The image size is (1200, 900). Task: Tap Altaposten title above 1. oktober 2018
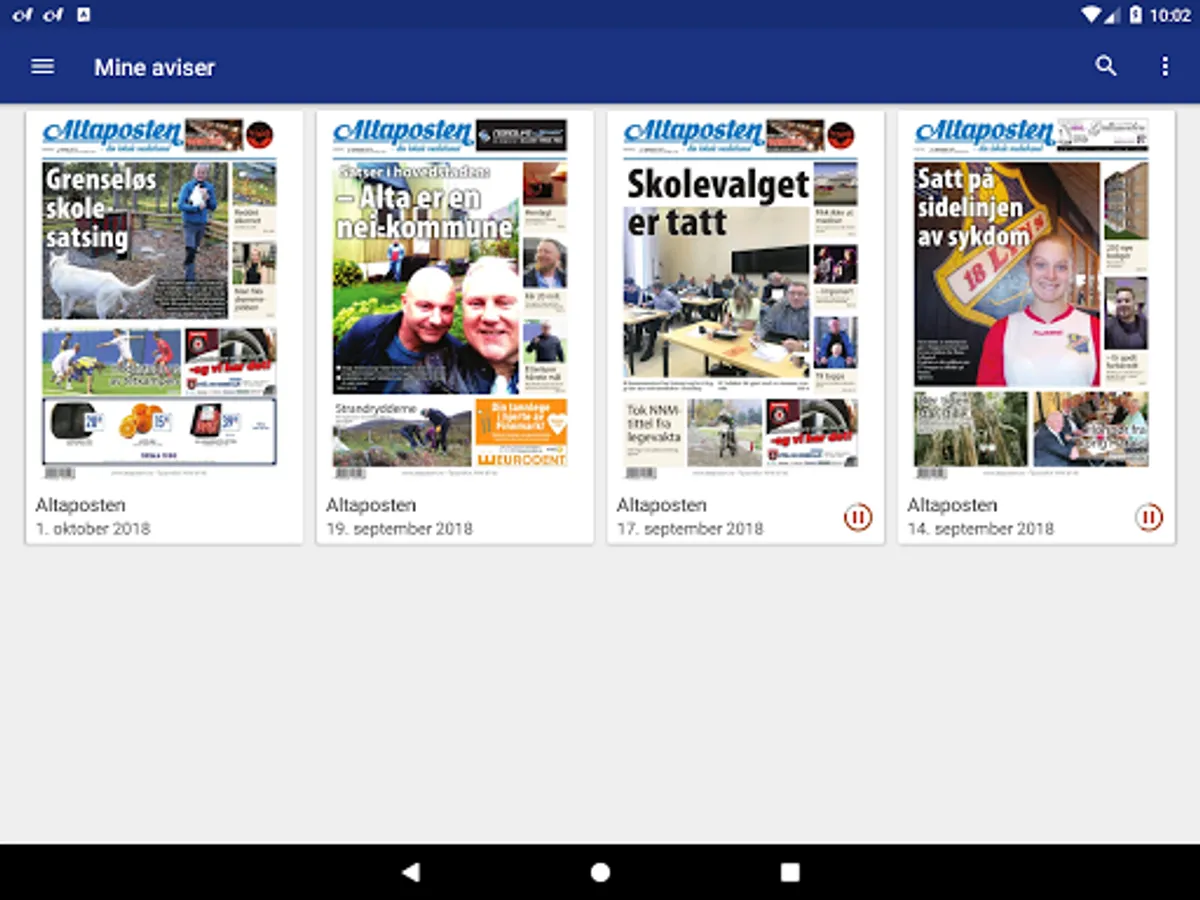pyautogui.click(x=80, y=505)
